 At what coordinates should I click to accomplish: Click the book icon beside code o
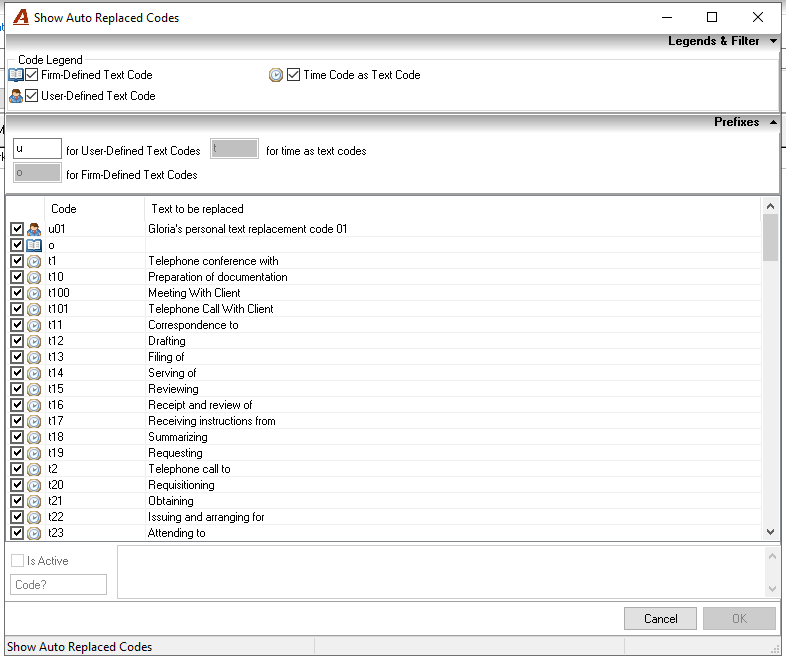tap(34, 246)
